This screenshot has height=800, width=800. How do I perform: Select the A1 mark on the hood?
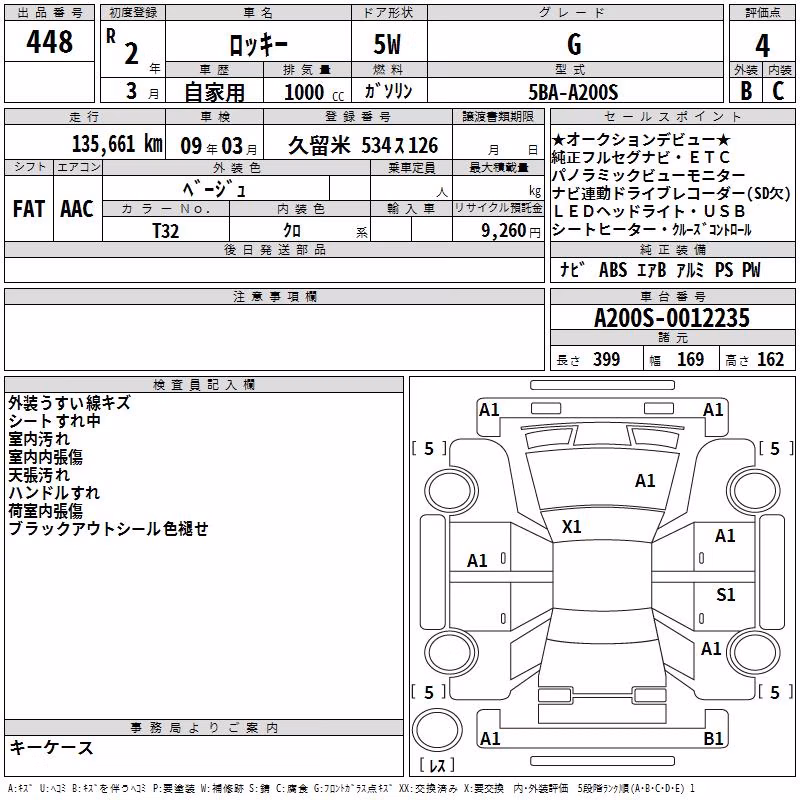tap(645, 481)
